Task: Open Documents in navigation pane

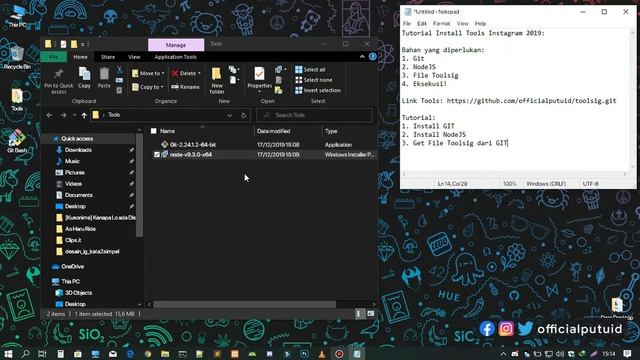Action: pos(78,195)
